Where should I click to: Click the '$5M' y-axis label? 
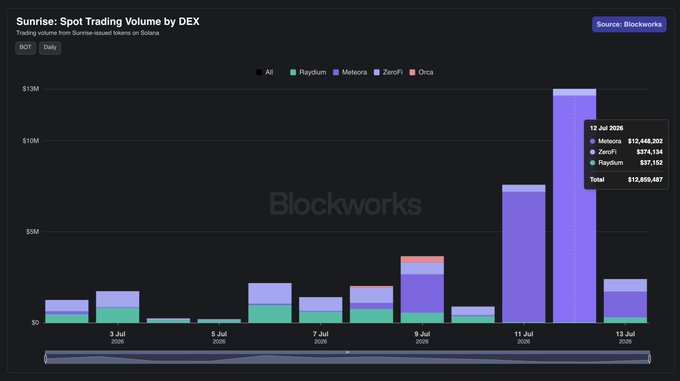[33, 232]
